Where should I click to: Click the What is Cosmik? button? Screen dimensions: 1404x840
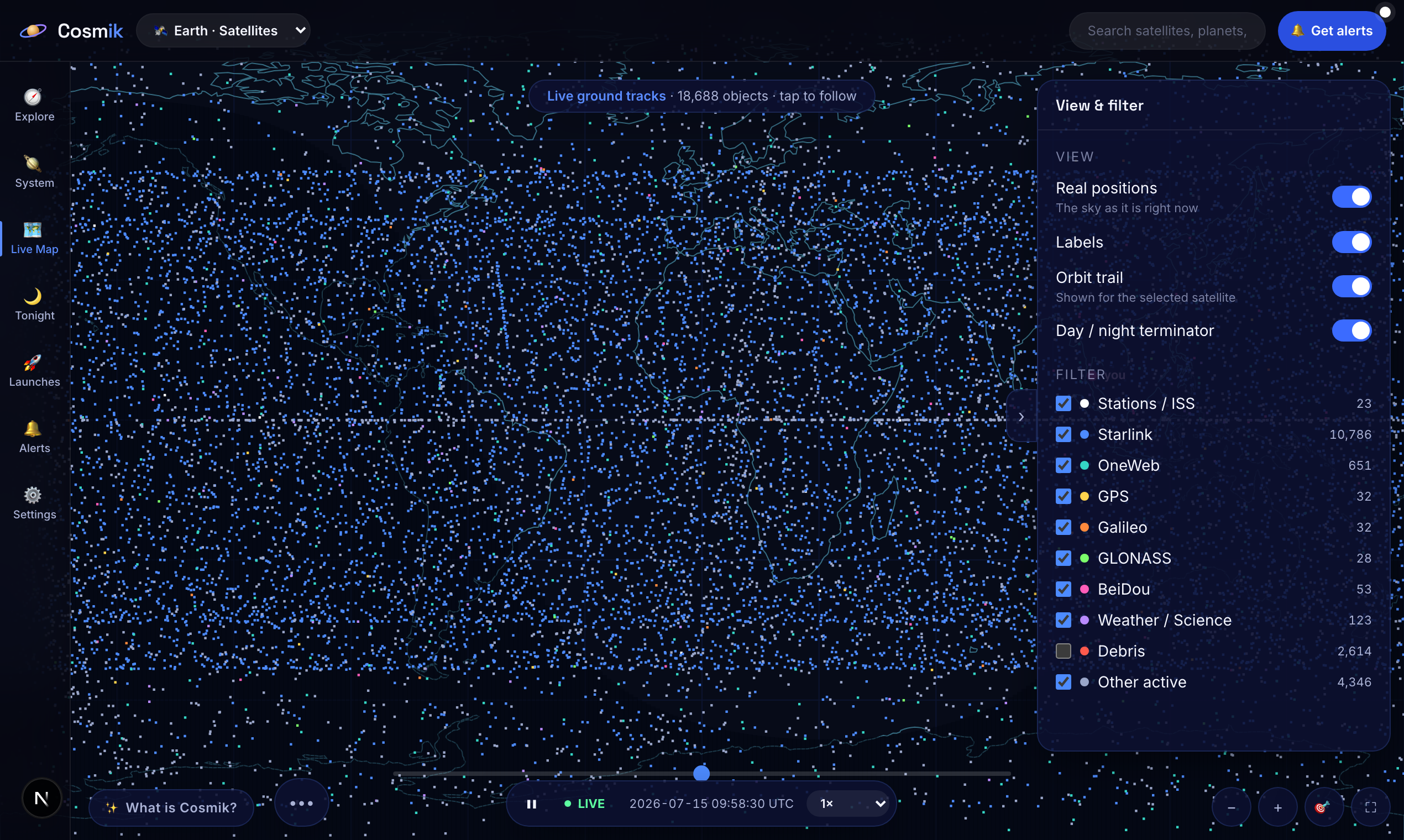click(171, 808)
